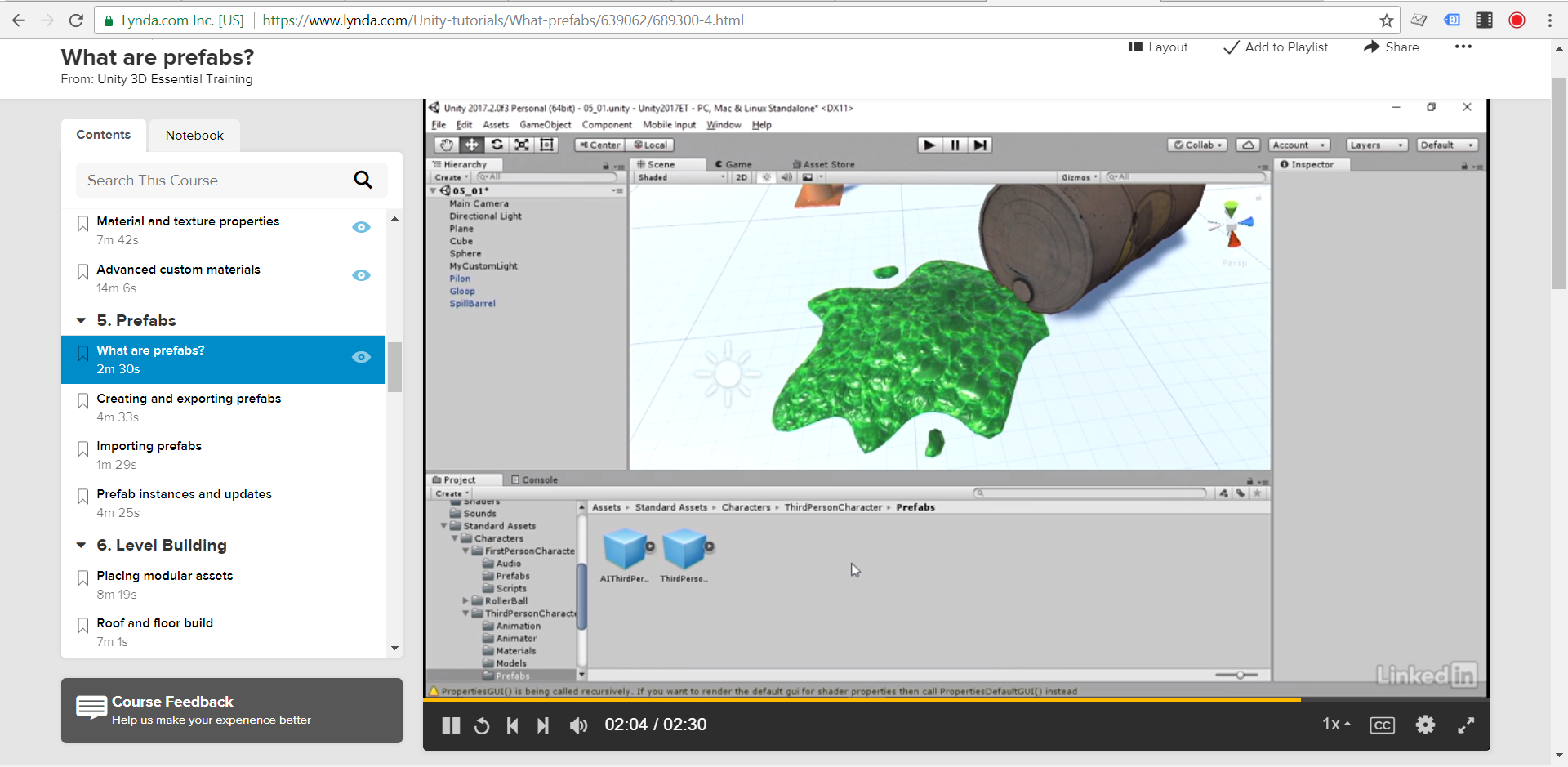Click the Unity Play button
Viewport: 1568px width, 767px height.
(x=929, y=145)
